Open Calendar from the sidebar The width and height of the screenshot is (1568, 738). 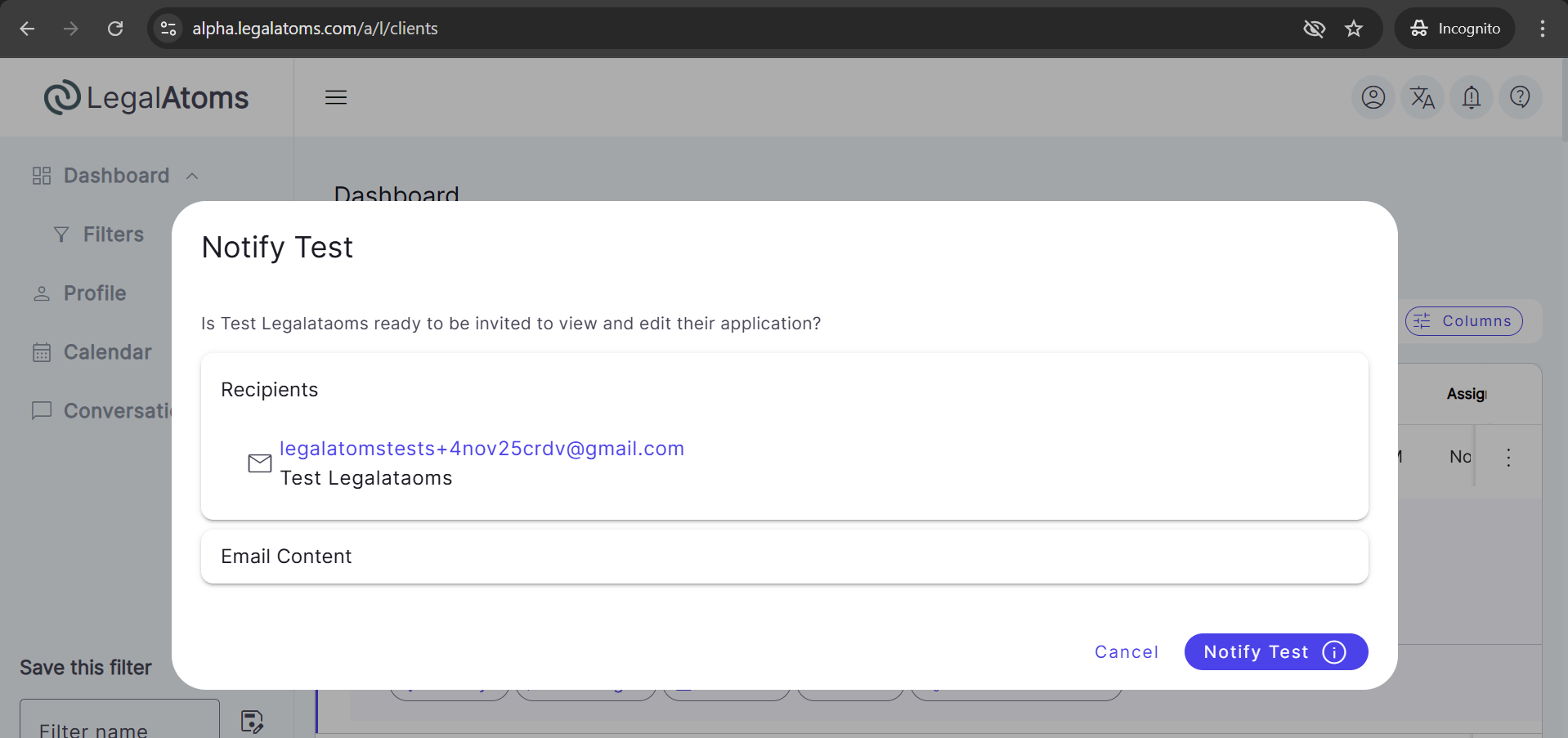click(x=107, y=352)
